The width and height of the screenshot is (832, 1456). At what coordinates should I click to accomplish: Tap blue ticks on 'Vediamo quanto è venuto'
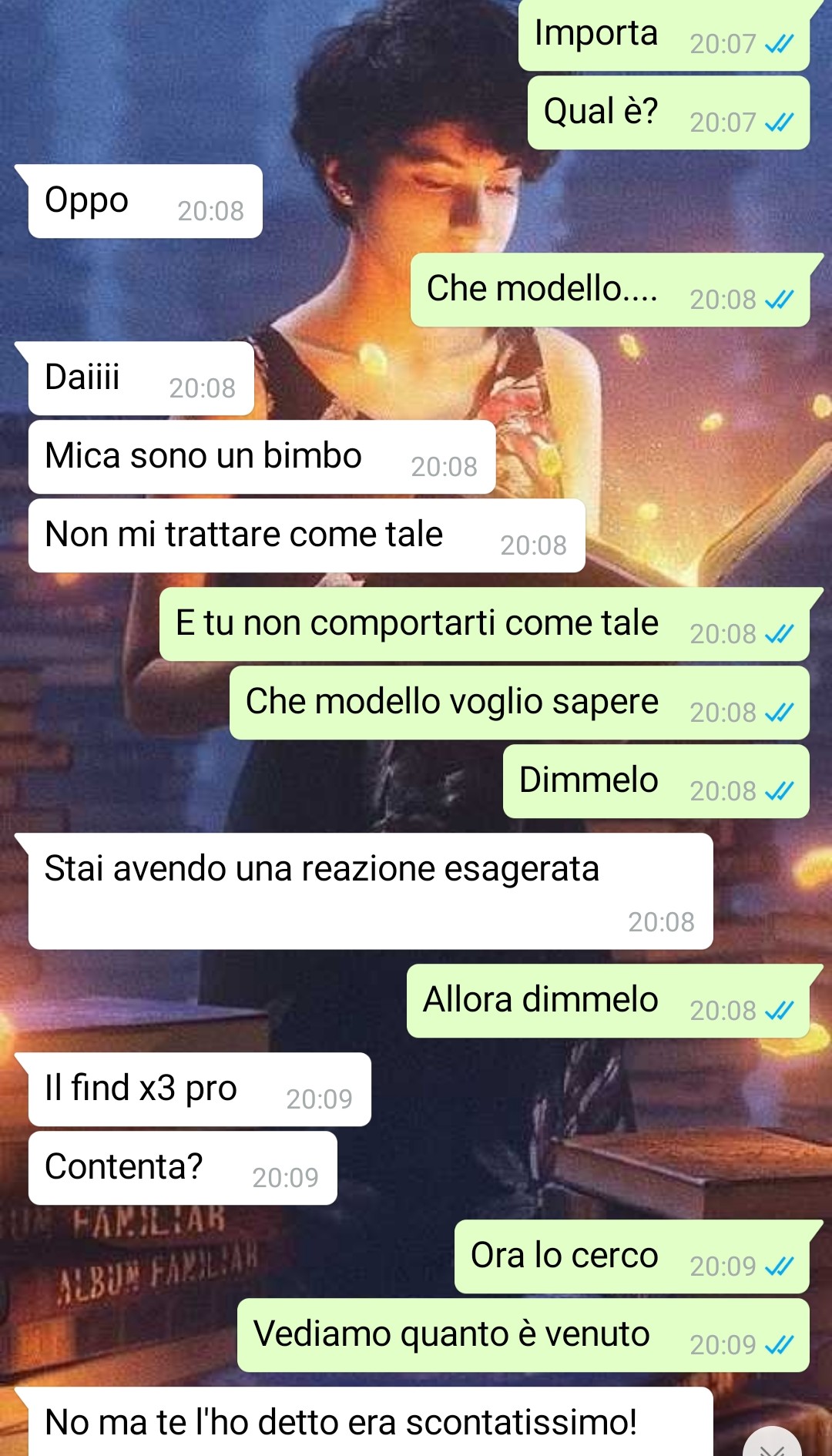click(779, 1345)
